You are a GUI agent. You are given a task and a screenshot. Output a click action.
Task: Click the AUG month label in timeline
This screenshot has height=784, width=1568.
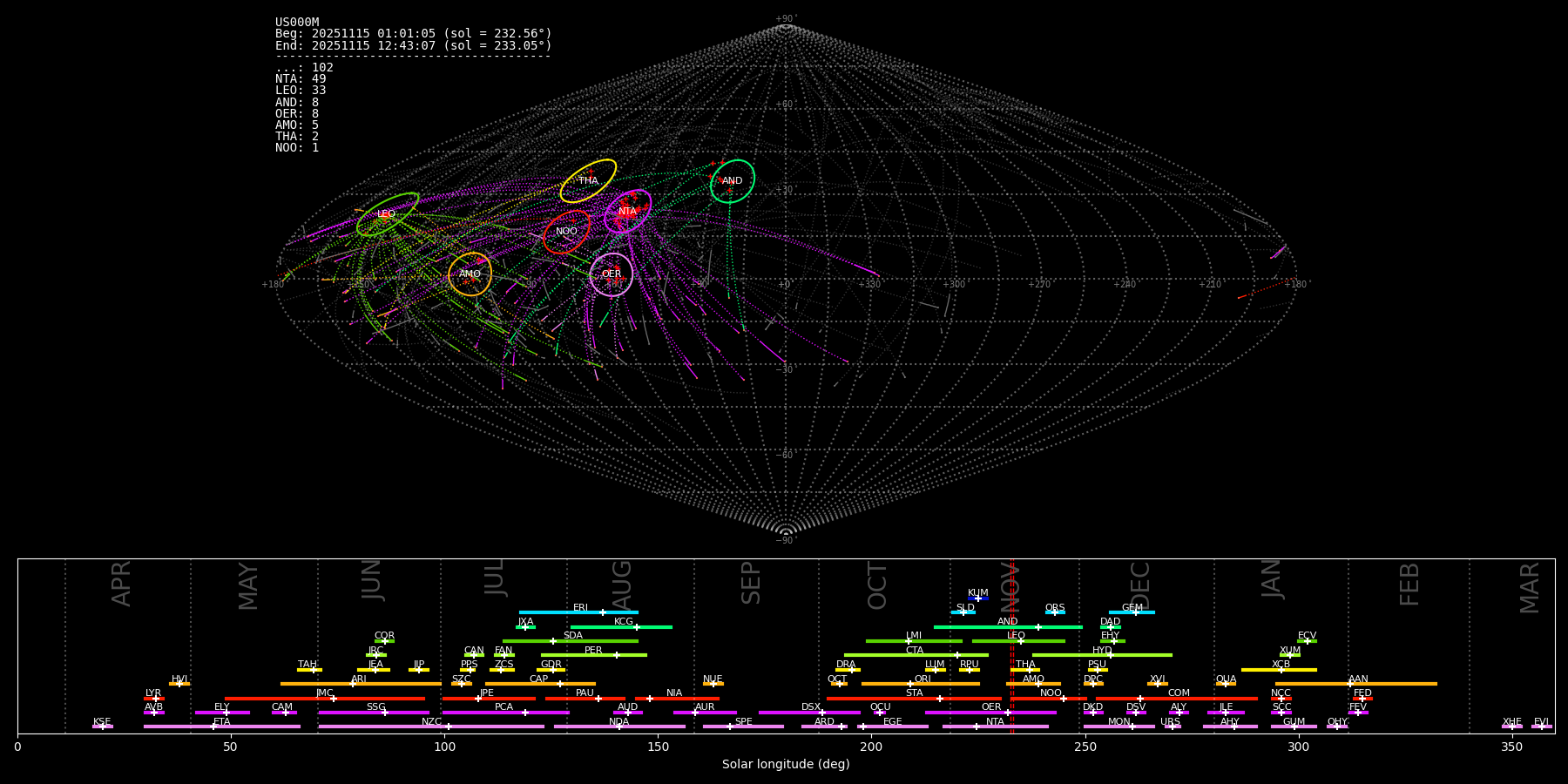[622, 584]
